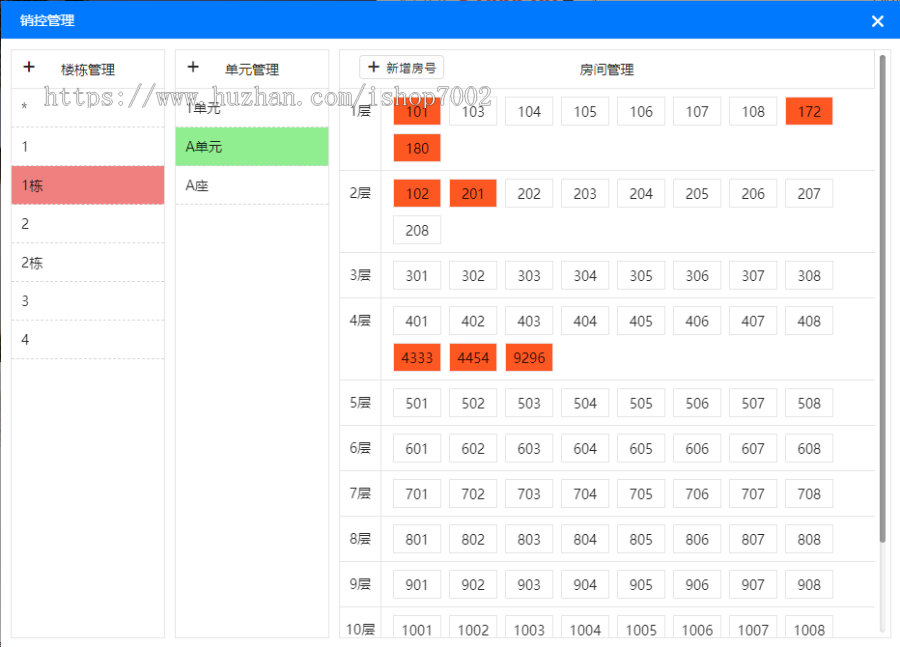Viewport: 900px width, 647px height.
Task: Select room 608
Action: (x=809, y=448)
